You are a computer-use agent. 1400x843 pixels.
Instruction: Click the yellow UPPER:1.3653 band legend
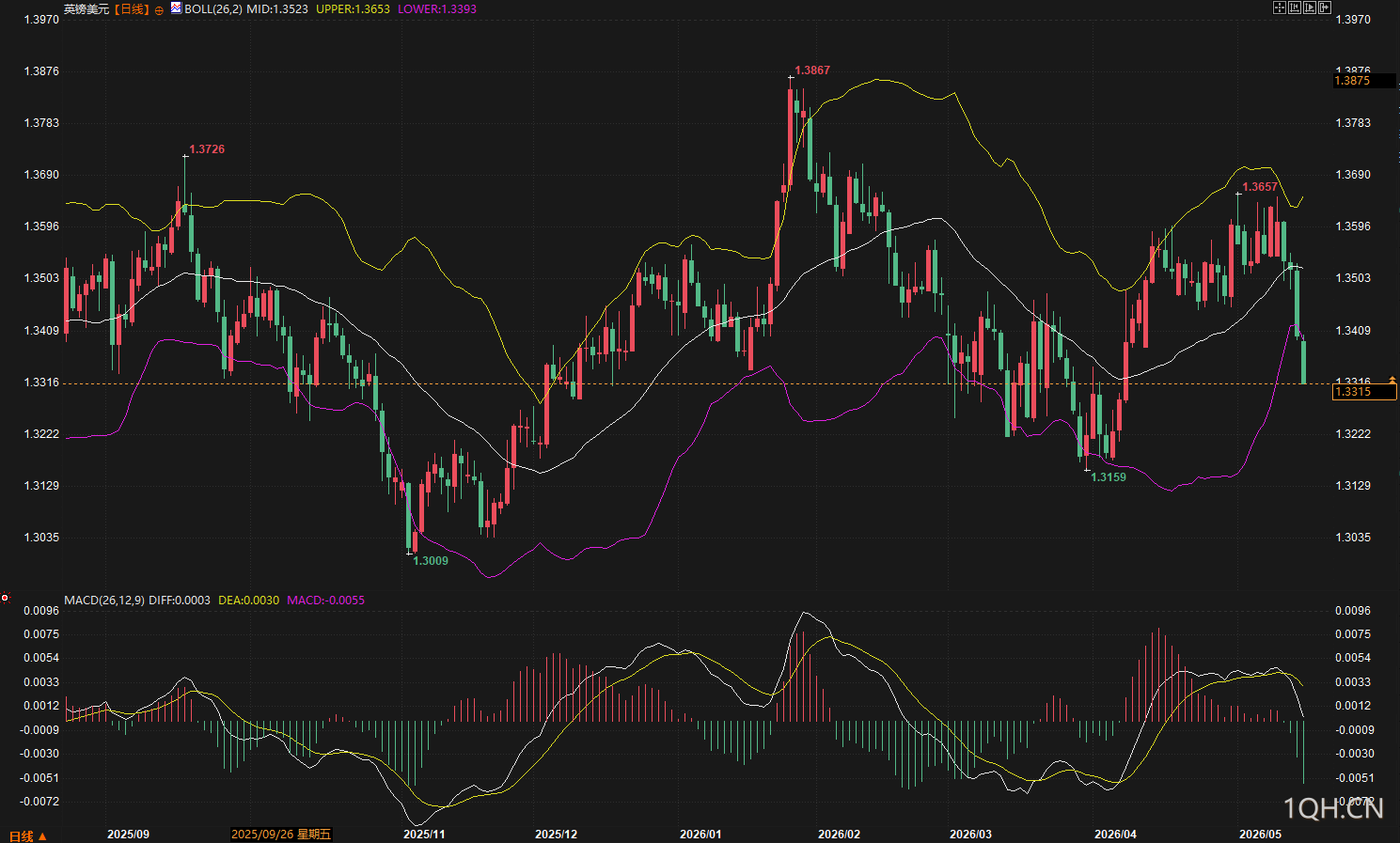point(353,8)
